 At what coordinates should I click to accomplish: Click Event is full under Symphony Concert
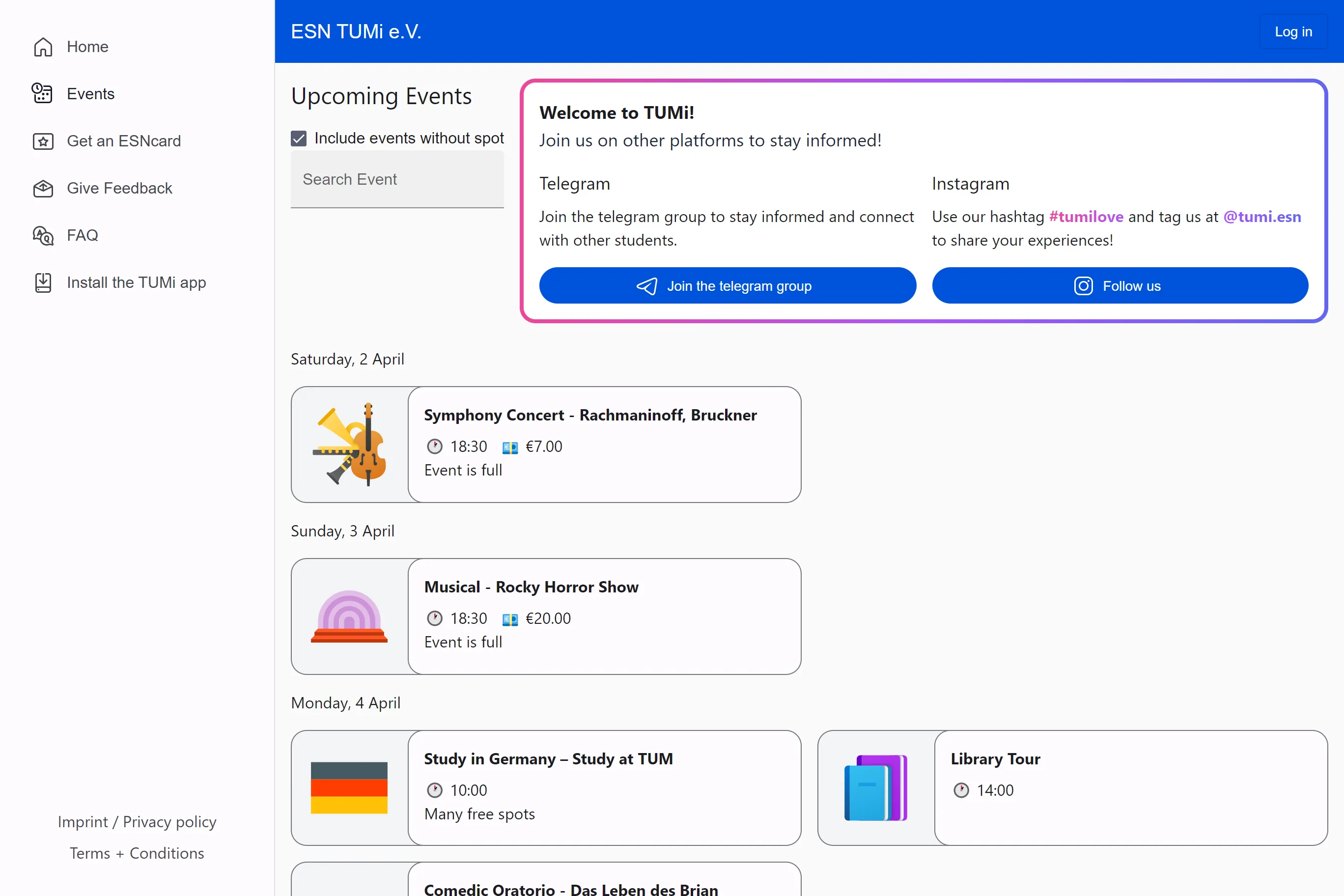[x=463, y=470]
